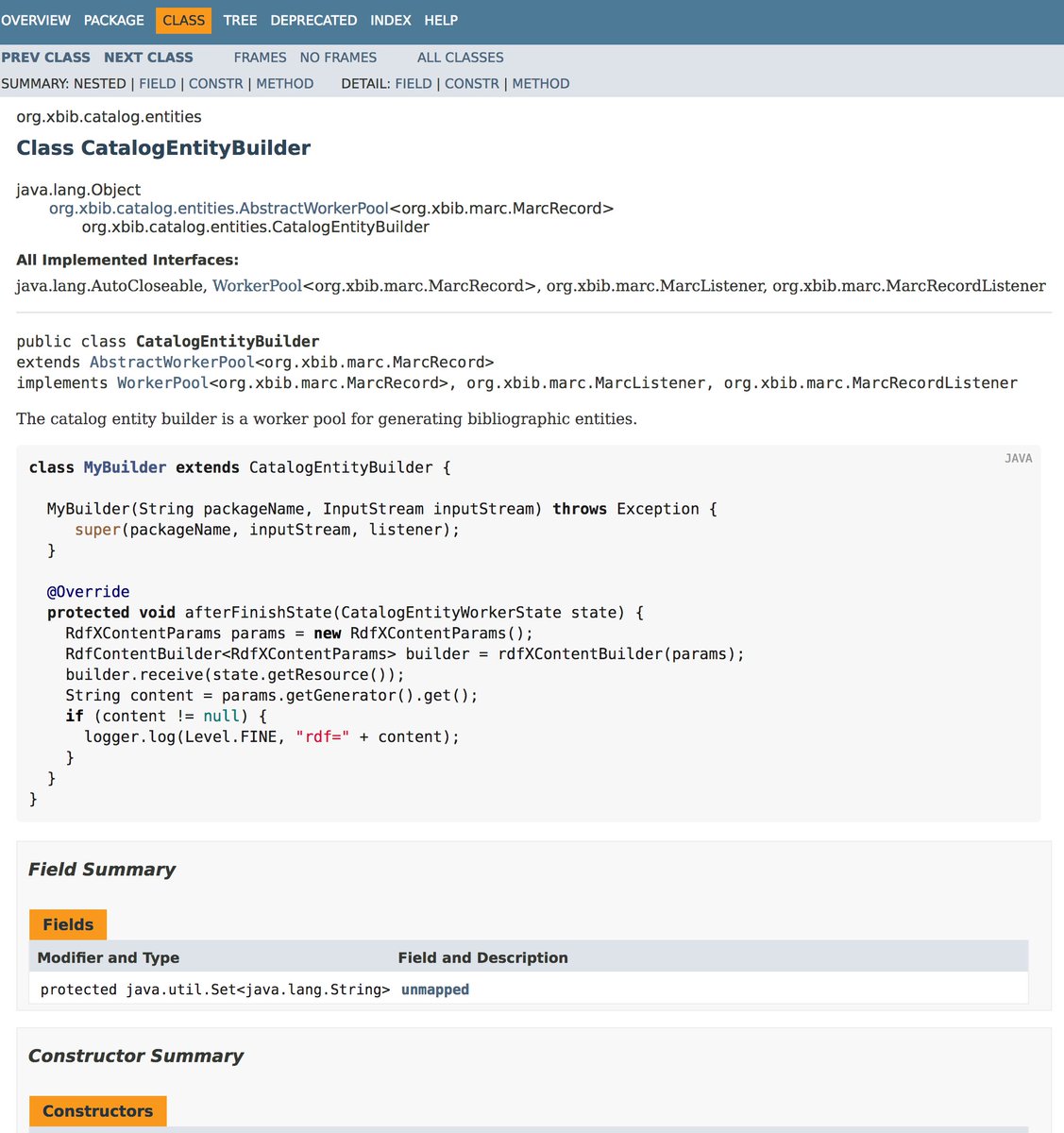Click the Field and Description column header
This screenshot has height=1133, width=1064.
[x=483, y=957]
